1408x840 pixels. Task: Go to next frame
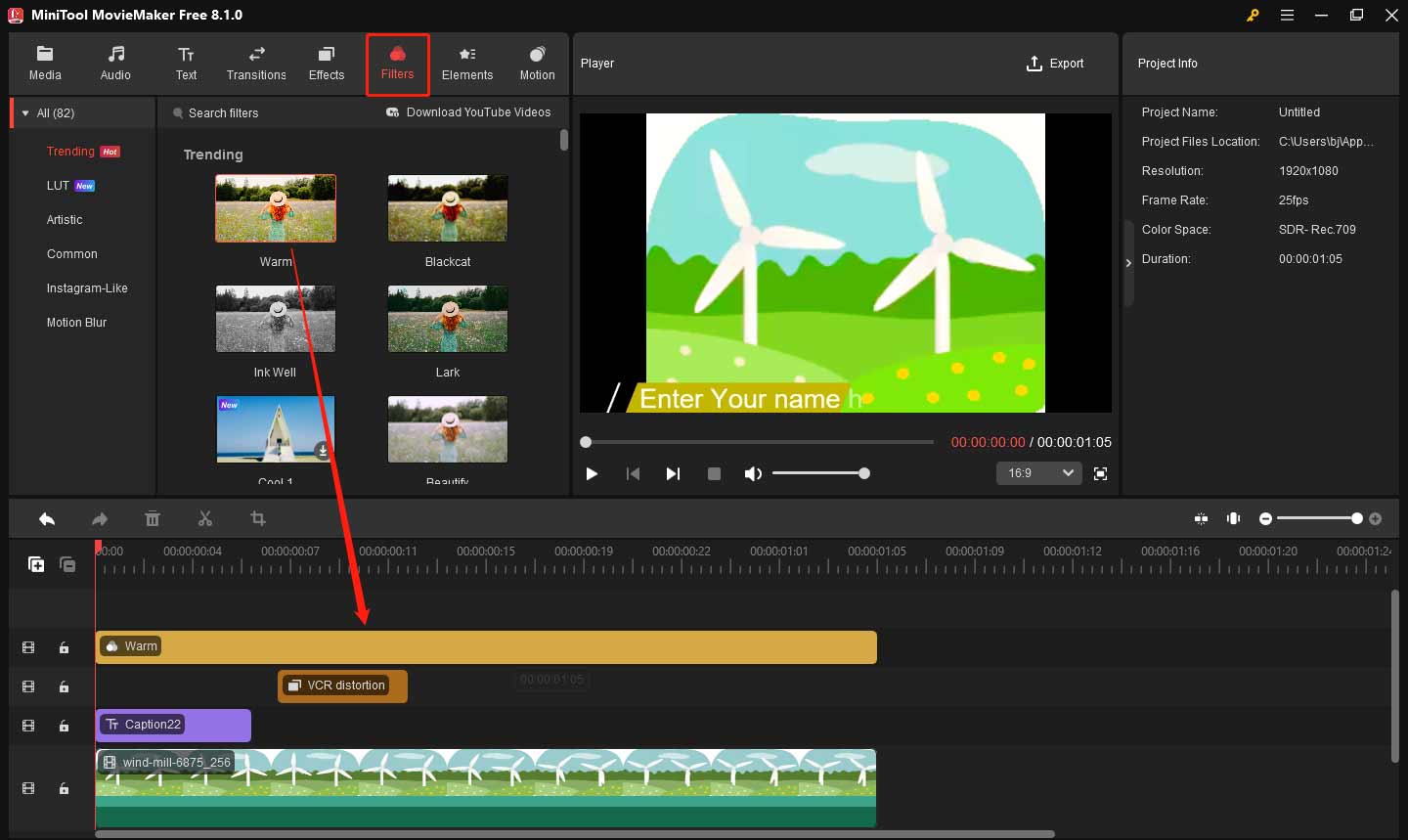[x=673, y=473]
